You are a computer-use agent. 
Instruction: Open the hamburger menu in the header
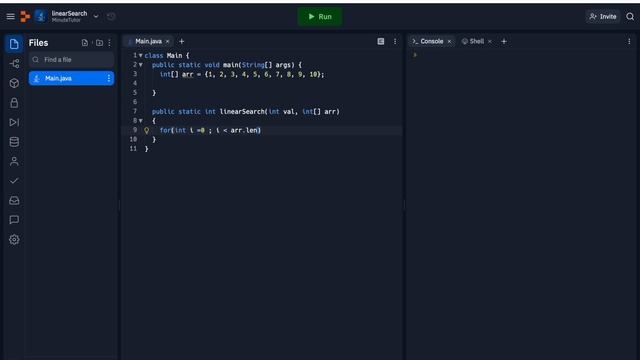point(11,16)
